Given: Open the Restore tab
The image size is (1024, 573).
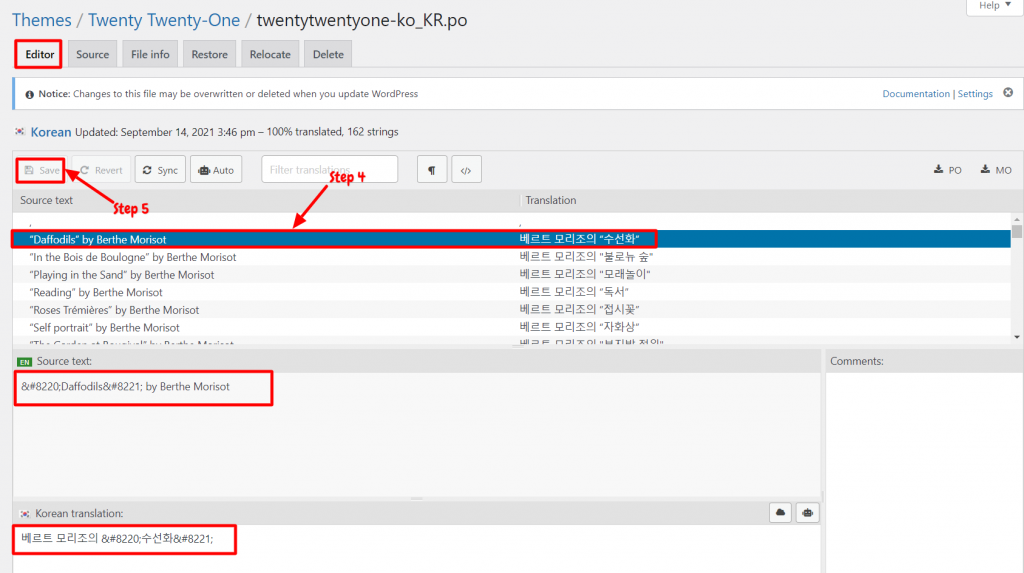Looking at the screenshot, I should coord(210,54).
